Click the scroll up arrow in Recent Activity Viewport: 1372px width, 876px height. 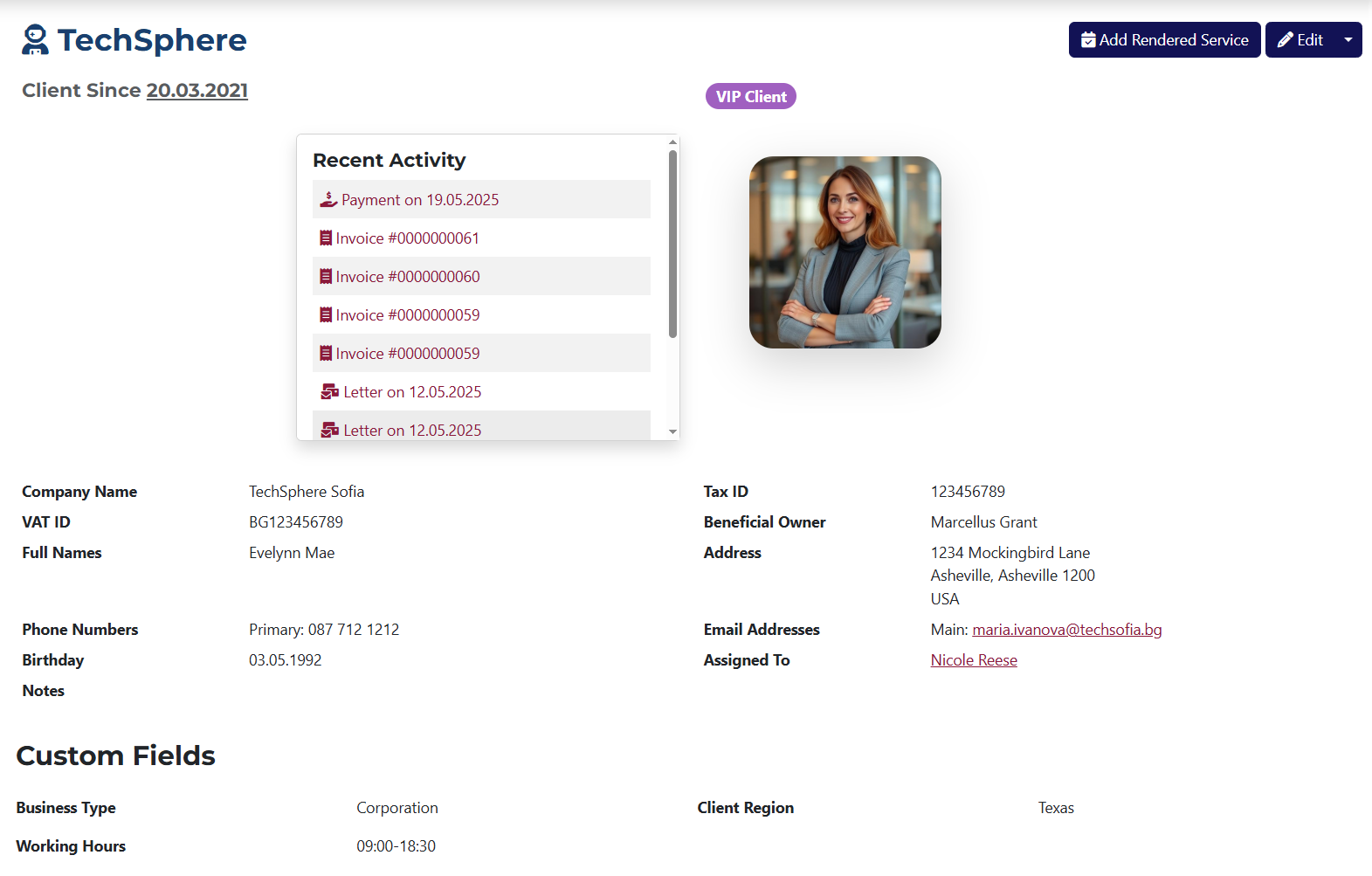point(672,141)
